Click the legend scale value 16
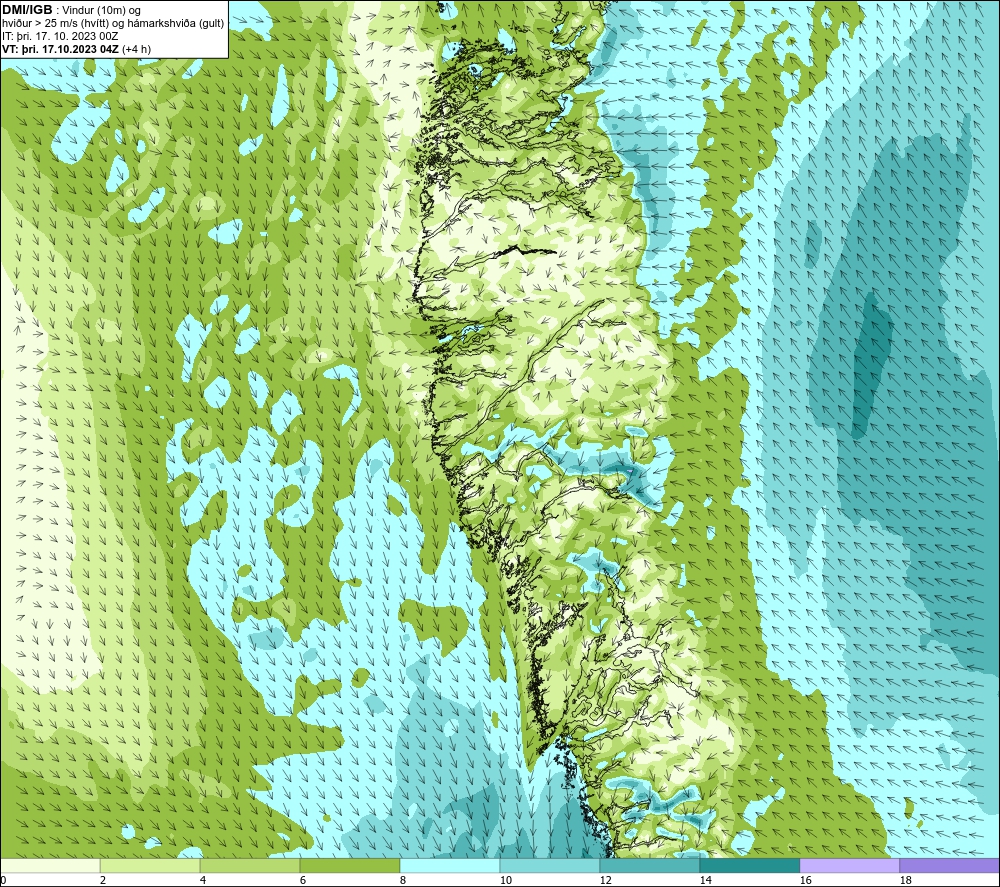1000x887 pixels. 805,881
